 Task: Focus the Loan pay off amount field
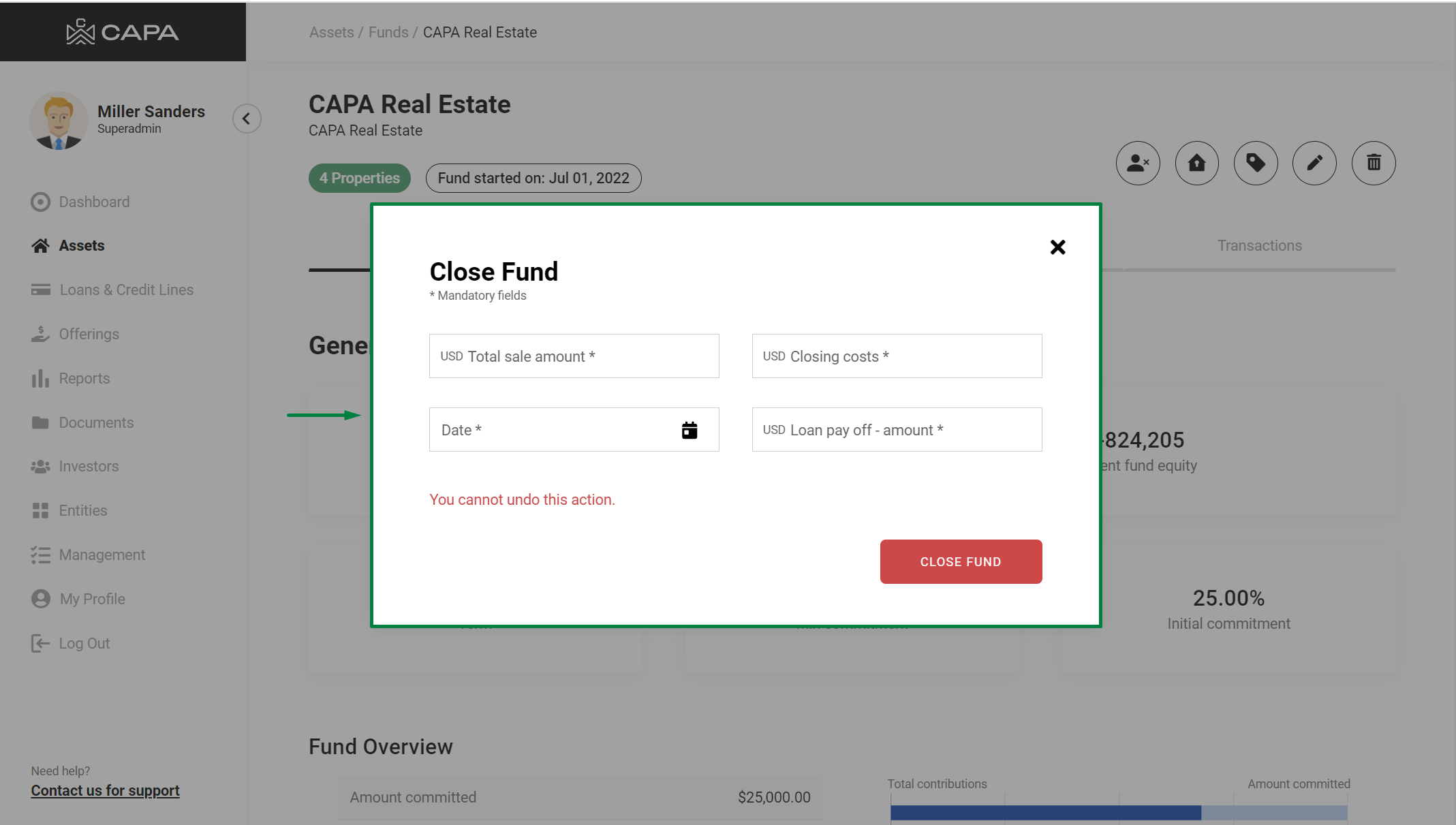tap(896, 430)
